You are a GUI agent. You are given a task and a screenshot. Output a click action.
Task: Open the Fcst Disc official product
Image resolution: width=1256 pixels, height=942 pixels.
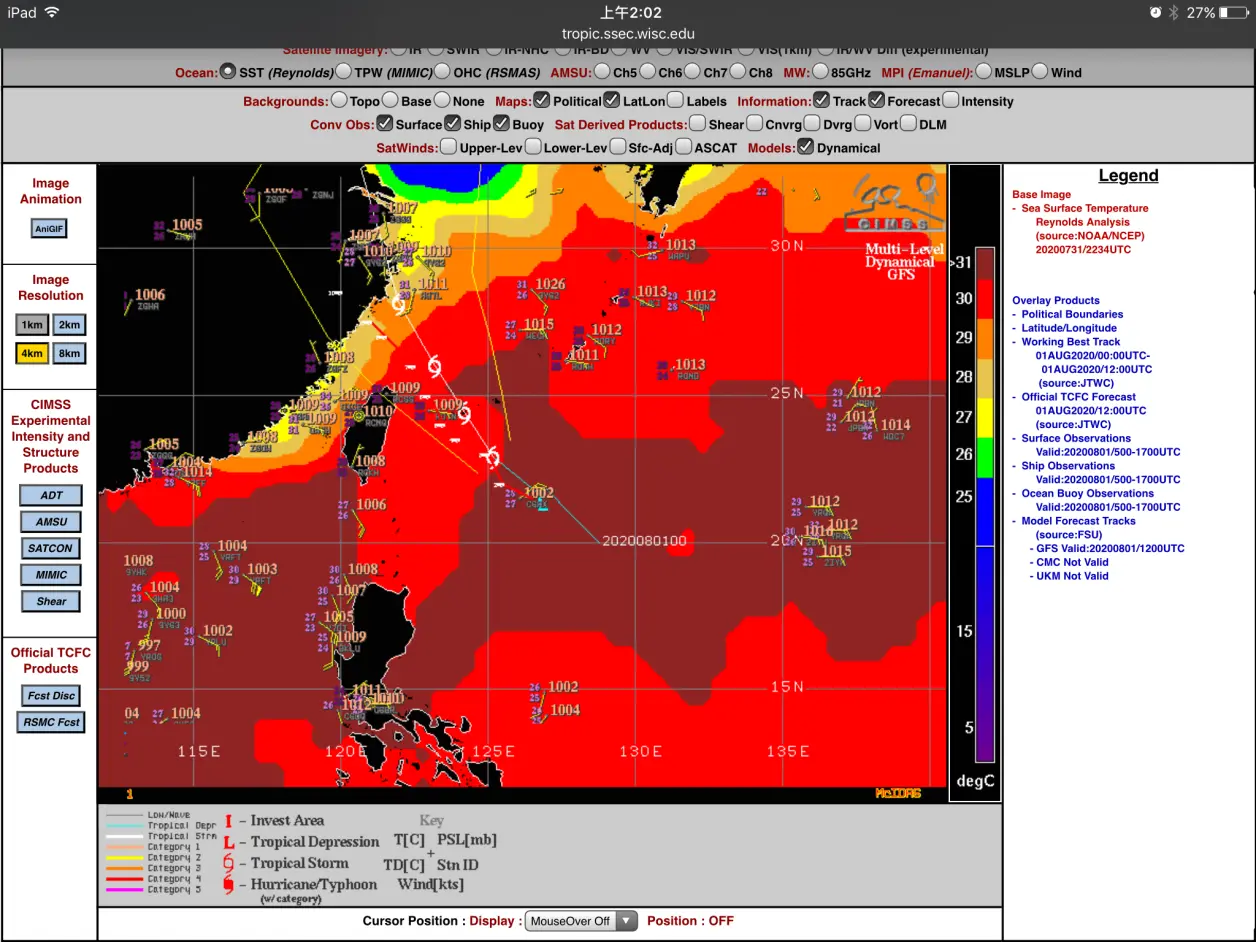point(51,695)
